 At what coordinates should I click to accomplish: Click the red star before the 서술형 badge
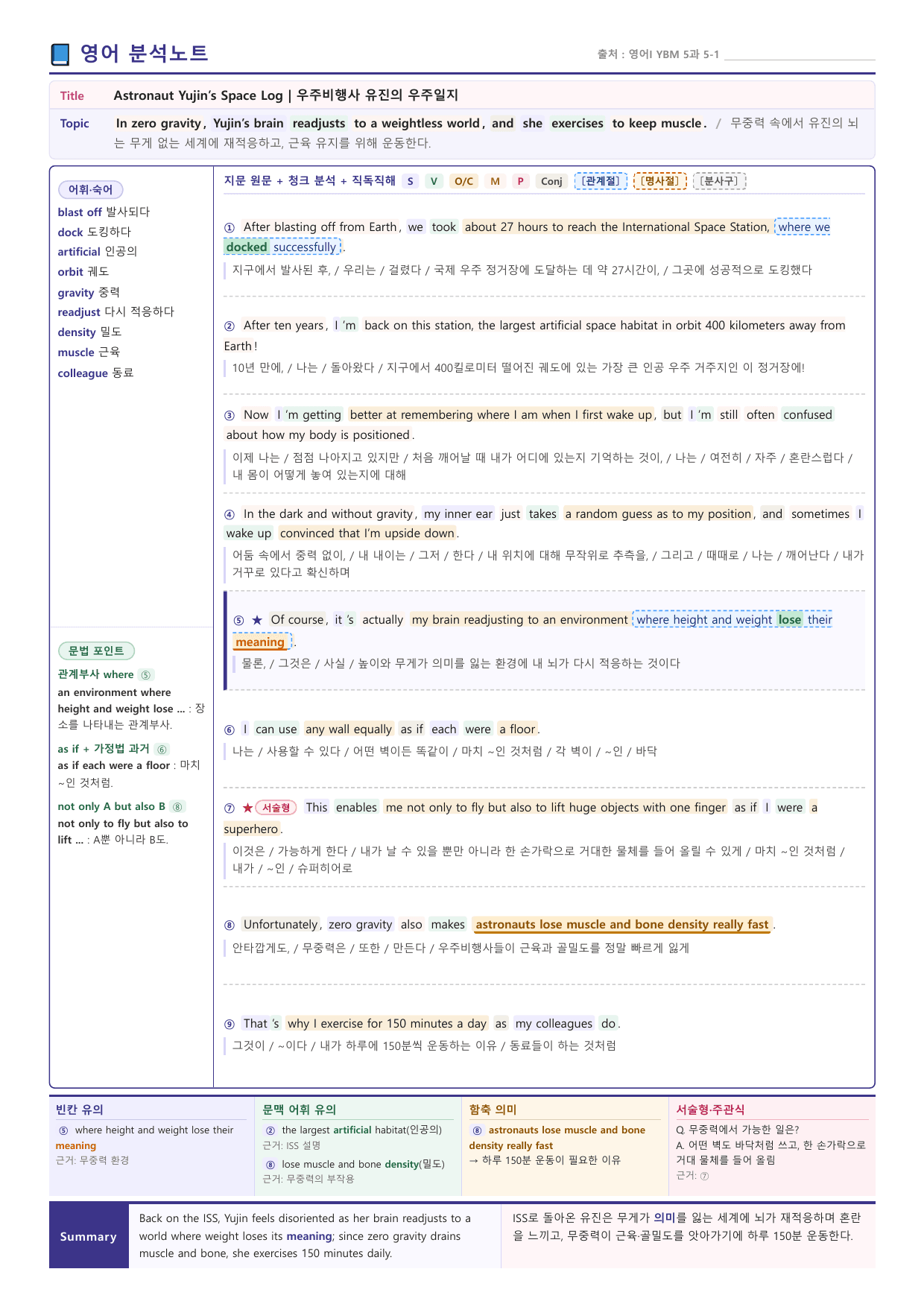click(x=247, y=808)
